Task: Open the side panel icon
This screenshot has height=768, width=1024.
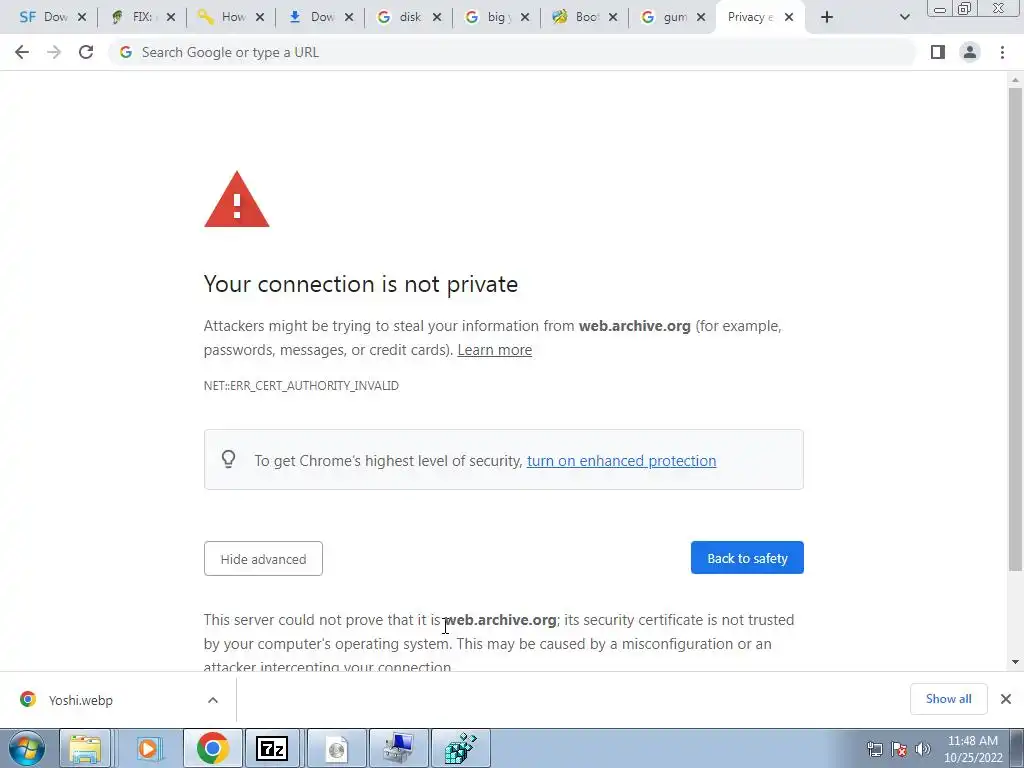Action: (x=938, y=52)
